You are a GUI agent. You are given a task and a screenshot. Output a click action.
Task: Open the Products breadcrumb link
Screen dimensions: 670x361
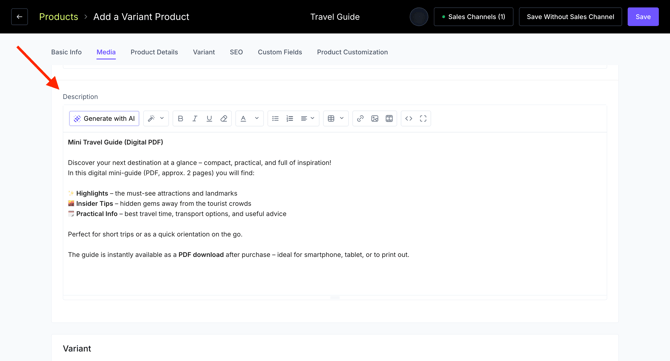click(x=59, y=17)
